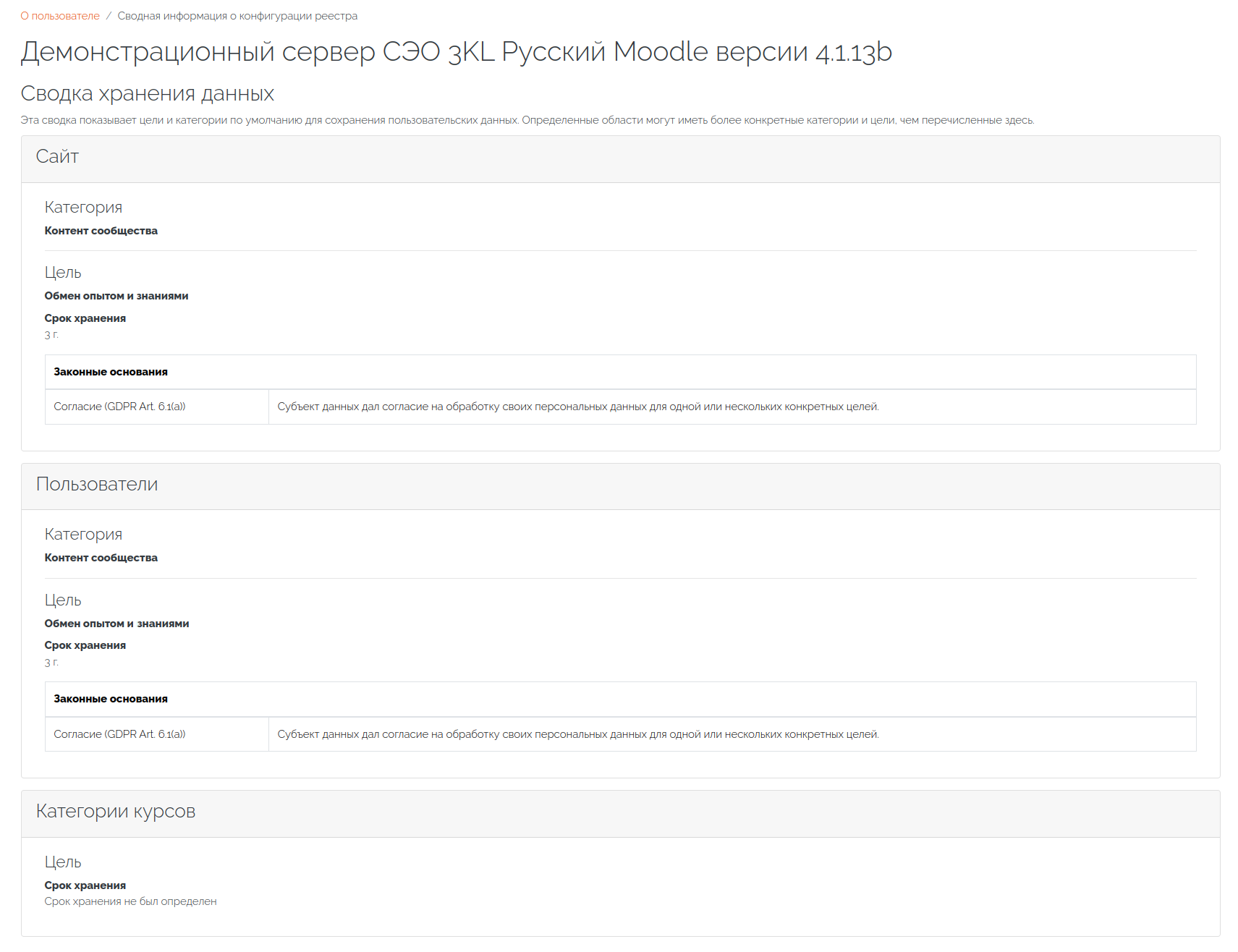This screenshot has height=952, width=1238.
Task: Click the consent description cell in Сайт table
Action: tap(732, 407)
